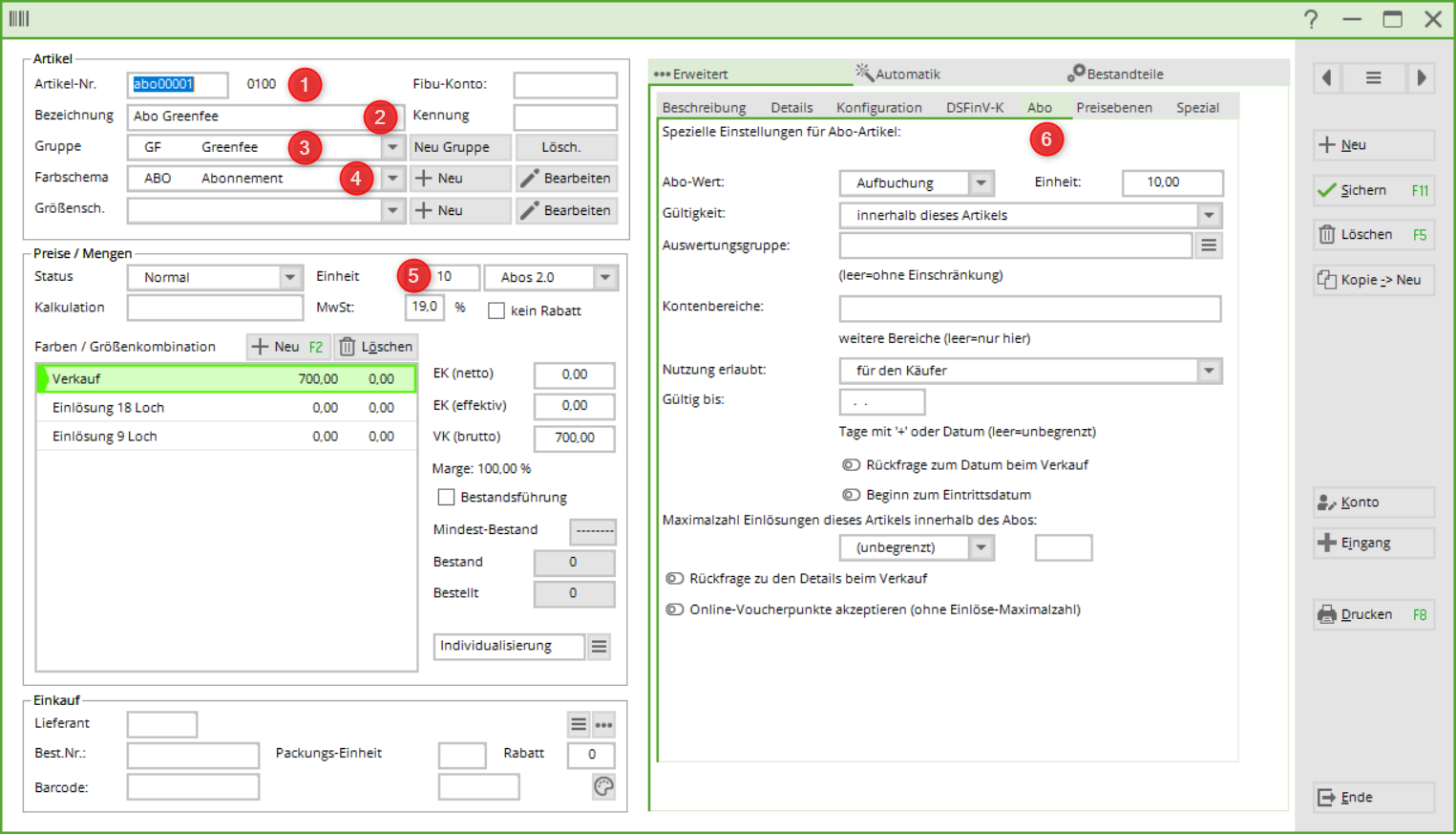The height and width of the screenshot is (834, 1456).
Task: Open menu icon beside Individualisierung
Action: 599,647
